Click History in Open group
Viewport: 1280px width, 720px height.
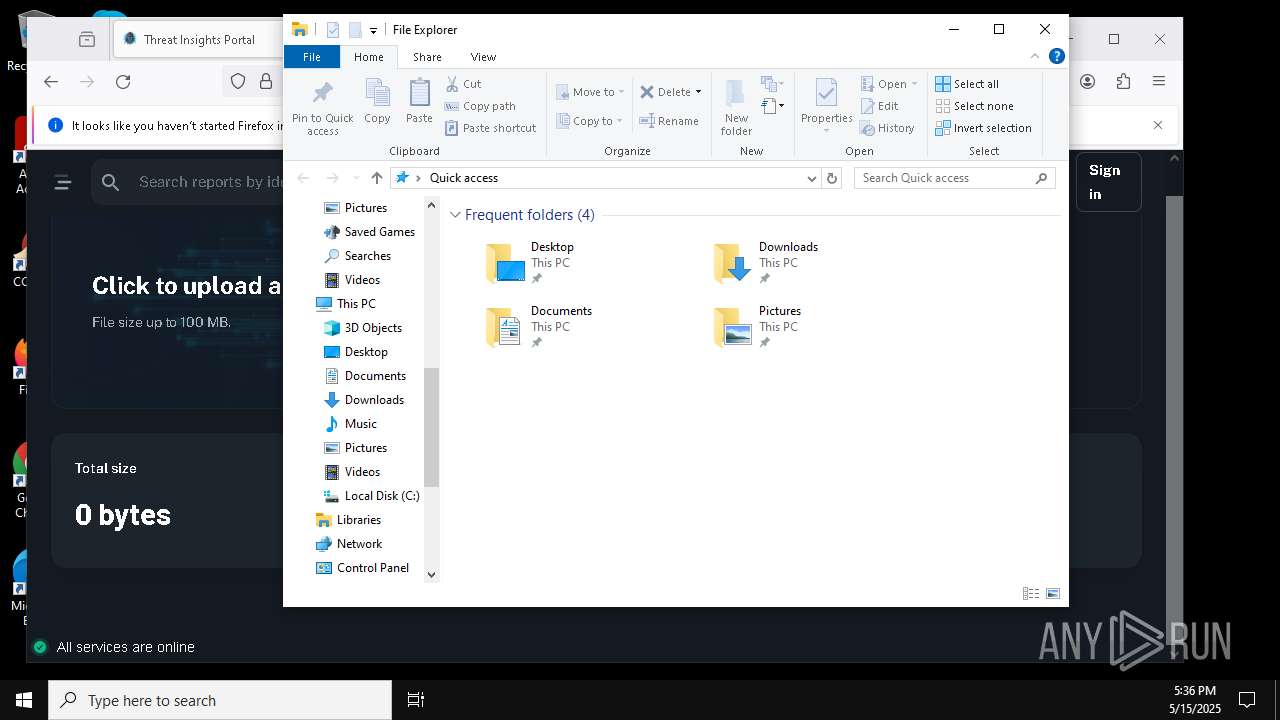coord(888,128)
